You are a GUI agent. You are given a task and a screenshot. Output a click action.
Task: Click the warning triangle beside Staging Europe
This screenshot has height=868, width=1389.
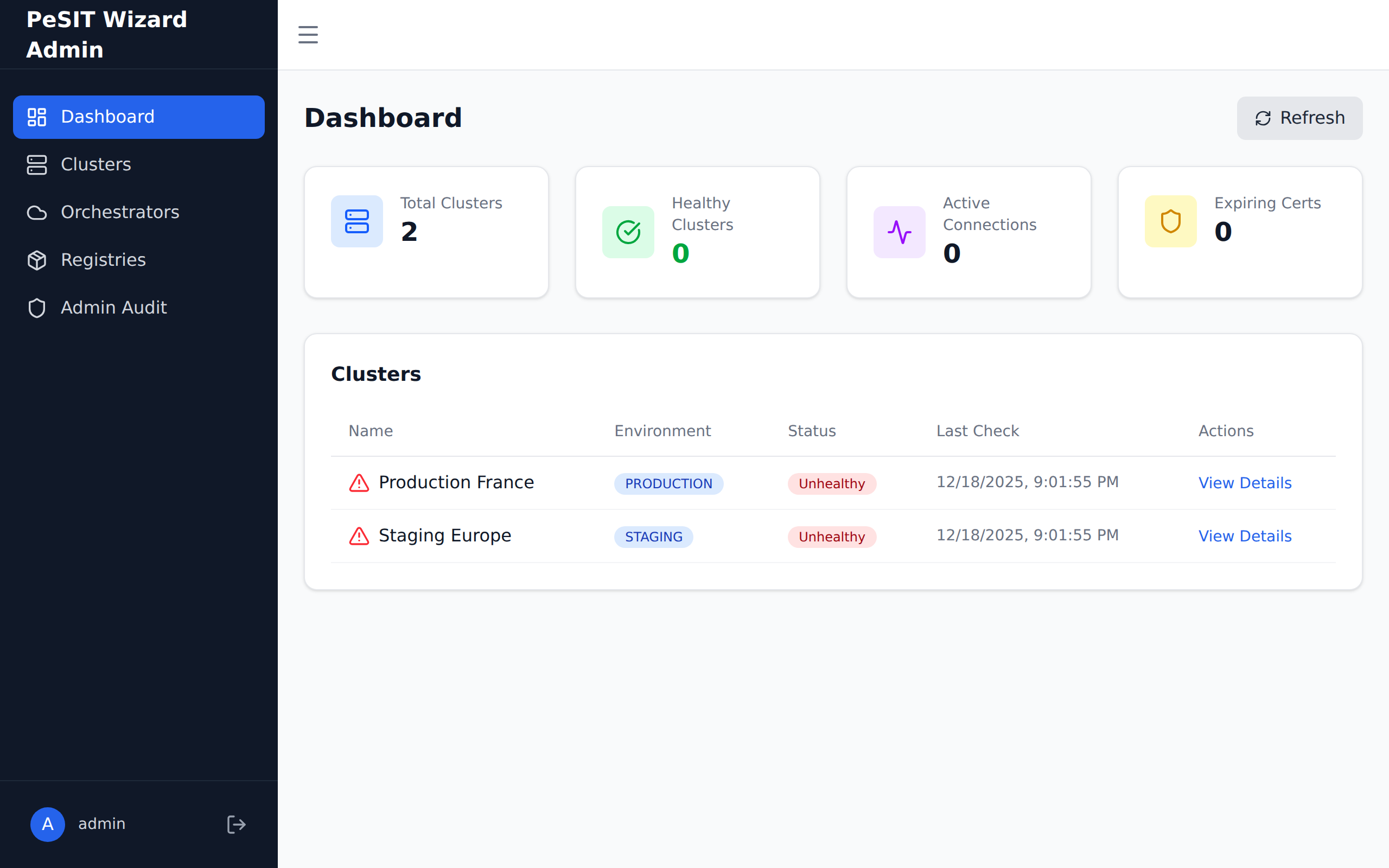[359, 535]
